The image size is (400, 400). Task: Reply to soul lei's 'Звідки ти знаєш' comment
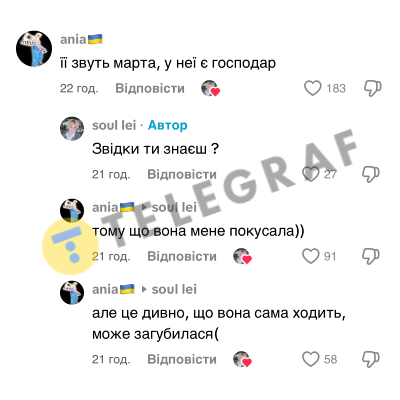click(182, 174)
